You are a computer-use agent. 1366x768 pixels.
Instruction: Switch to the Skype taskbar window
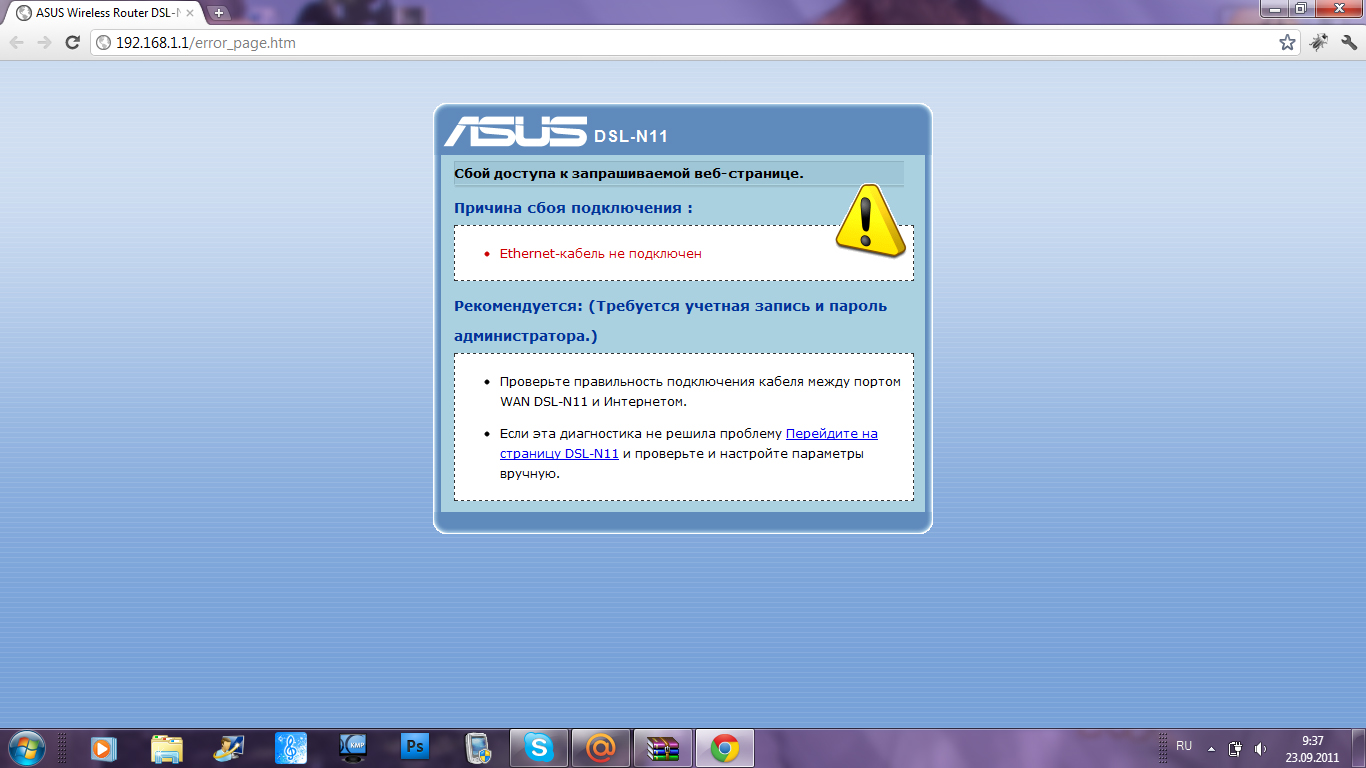539,747
